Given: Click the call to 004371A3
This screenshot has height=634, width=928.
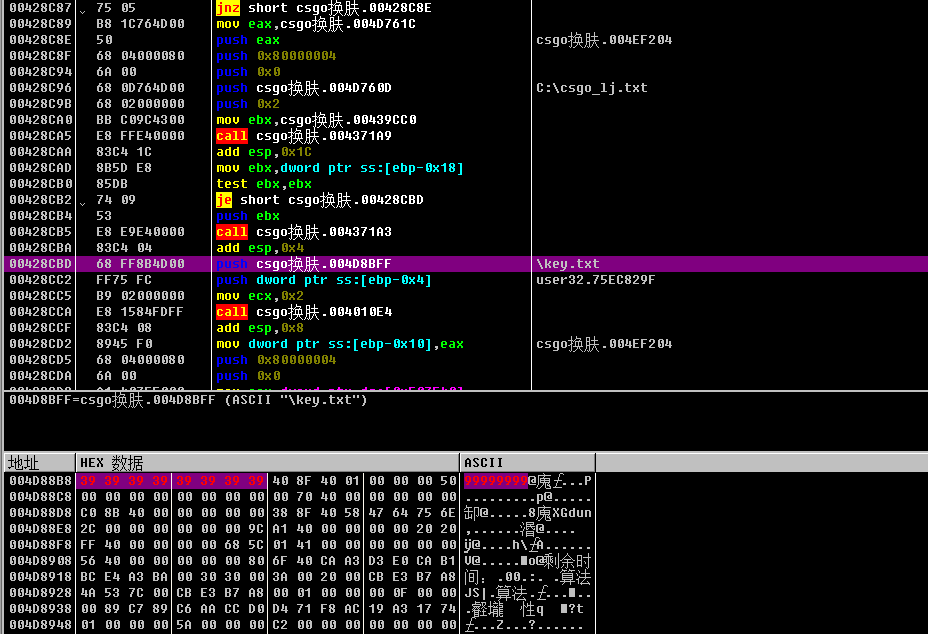Looking at the screenshot, I should point(304,232).
